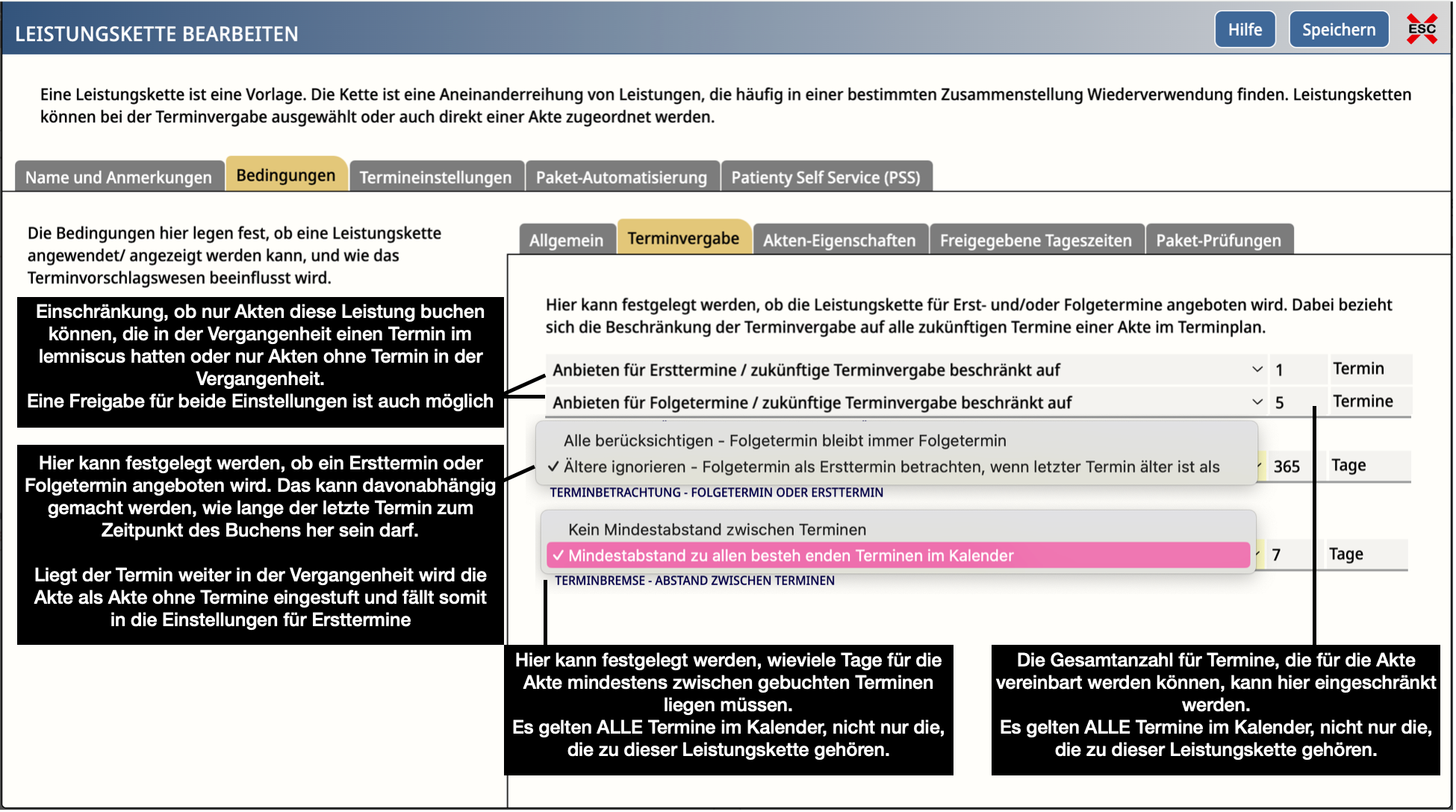Expand the Anbieten für Ersttermine dropdown
Screen dimensions: 1456x812
906,369
